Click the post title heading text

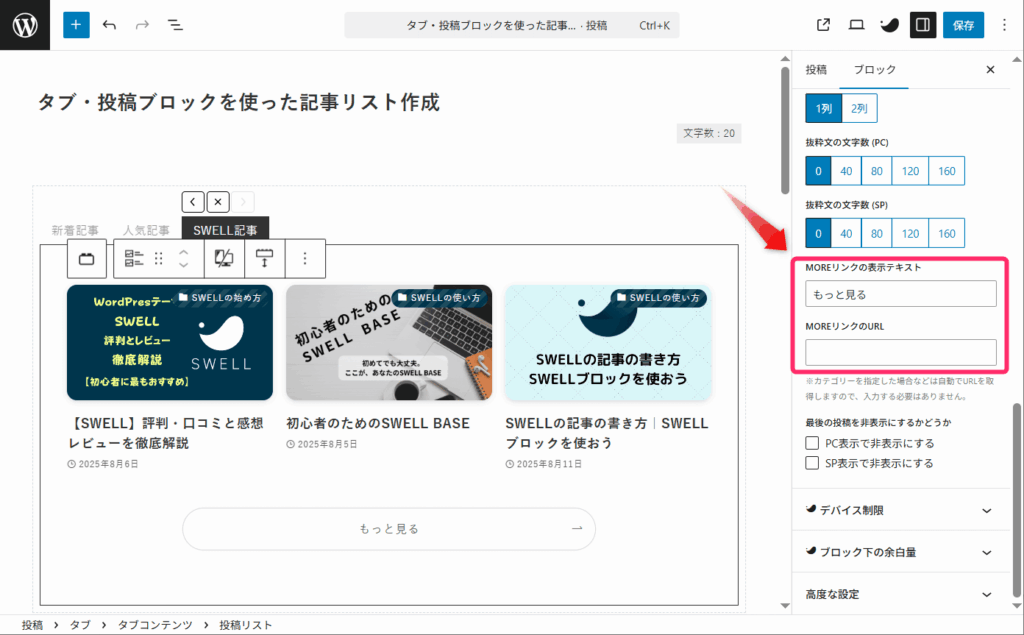(x=238, y=103)
